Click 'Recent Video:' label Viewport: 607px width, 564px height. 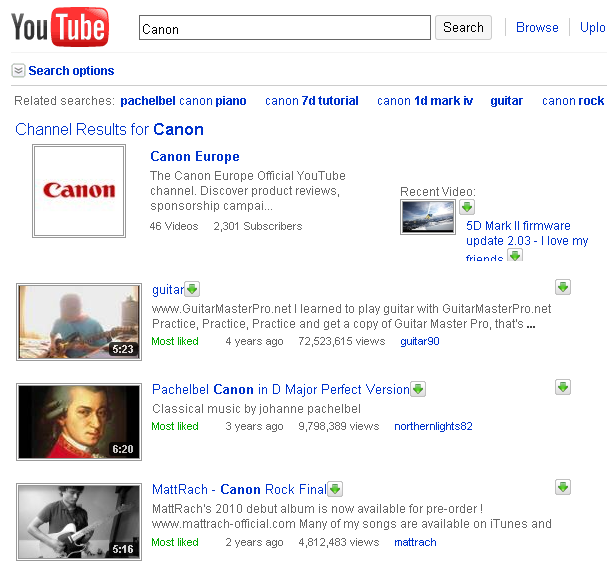(x=438, y=192)
